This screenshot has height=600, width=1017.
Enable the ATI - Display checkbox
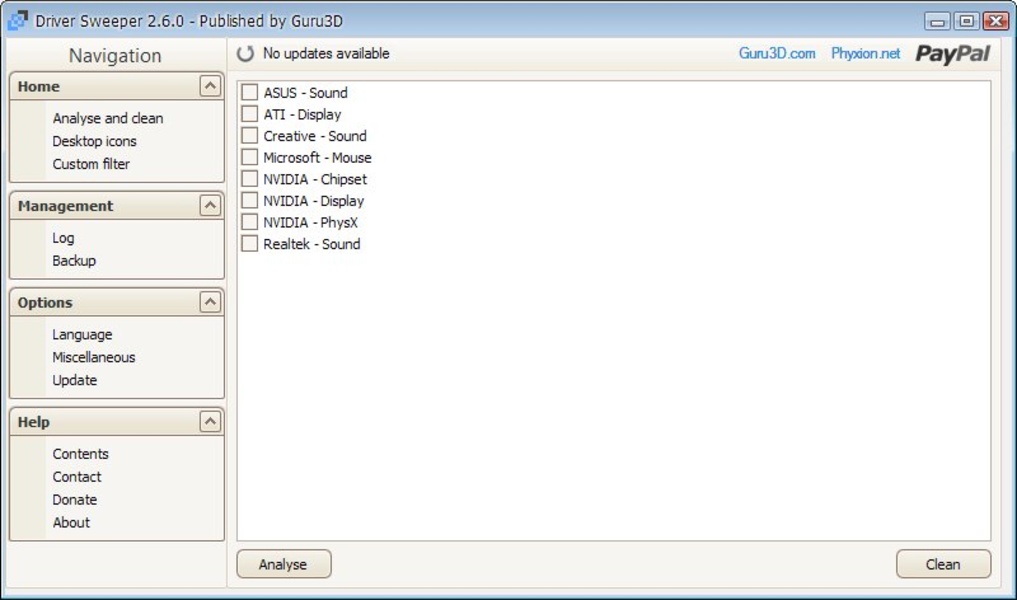(250, 114)
